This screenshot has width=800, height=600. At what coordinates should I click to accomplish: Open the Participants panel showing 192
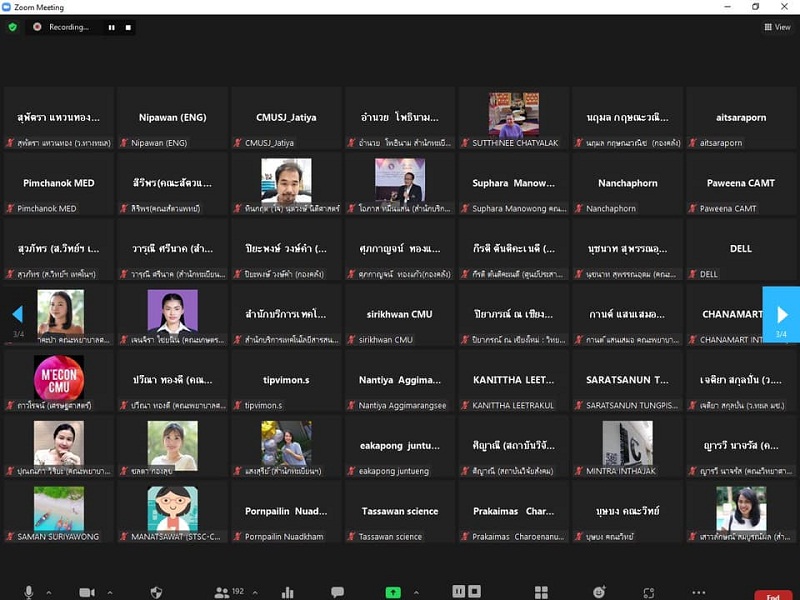coord(222,592)
